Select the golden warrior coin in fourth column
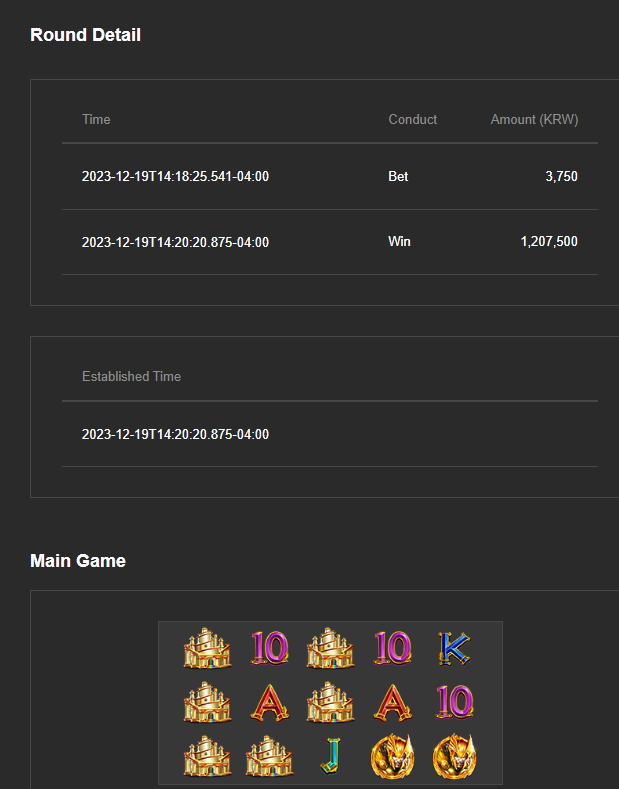Screen dimensions: 619x789 393,756
